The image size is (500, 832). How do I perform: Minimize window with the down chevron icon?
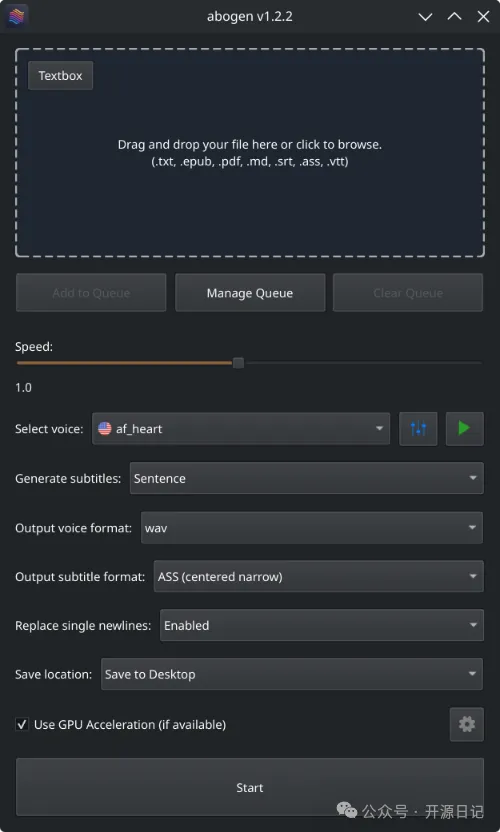(x=425, y=17)
